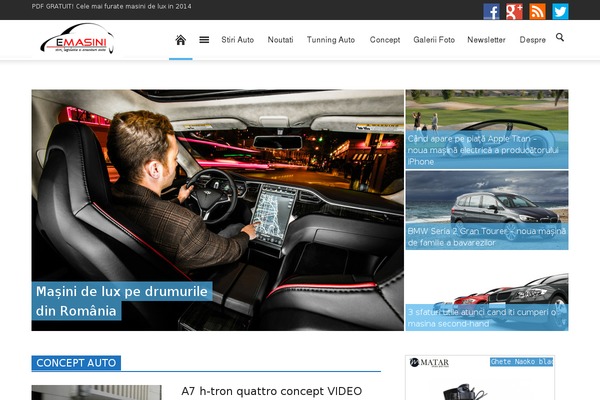Open the Despre menu item

[533, 40]
